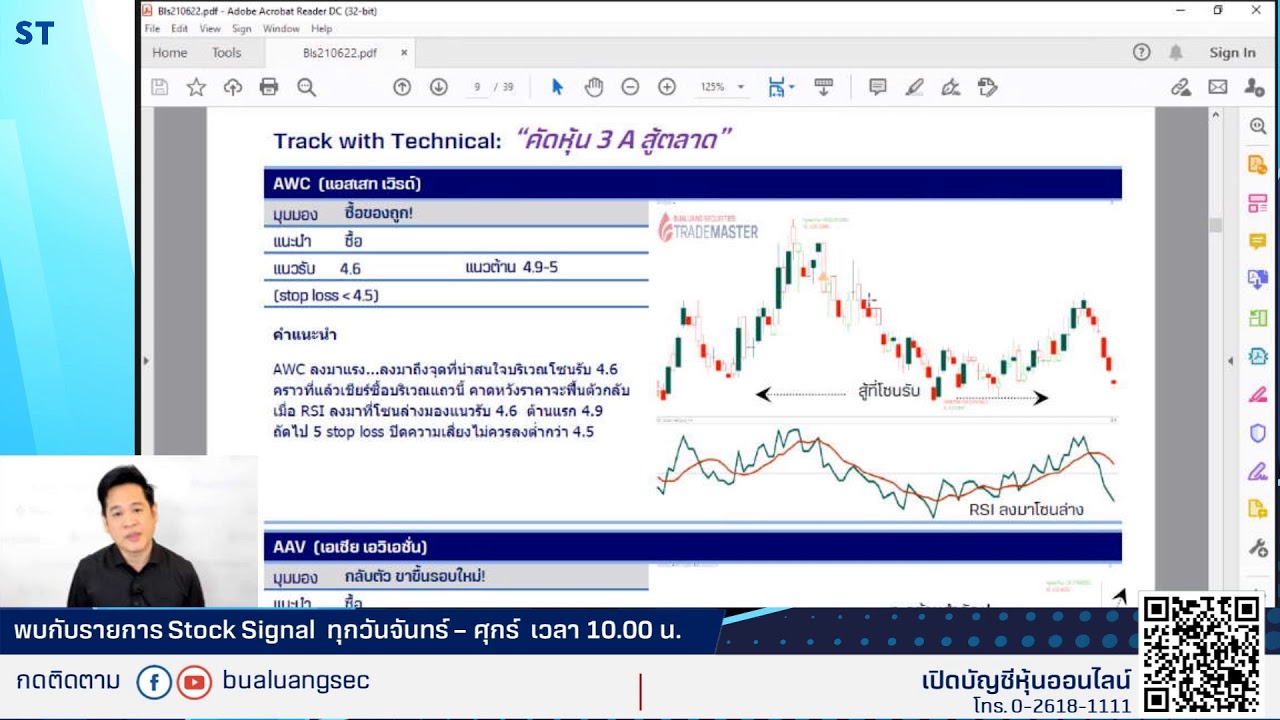The image size is (1280, 720).
Task: Select the highlight text pen tool
Action: click(x=914, y=87)
